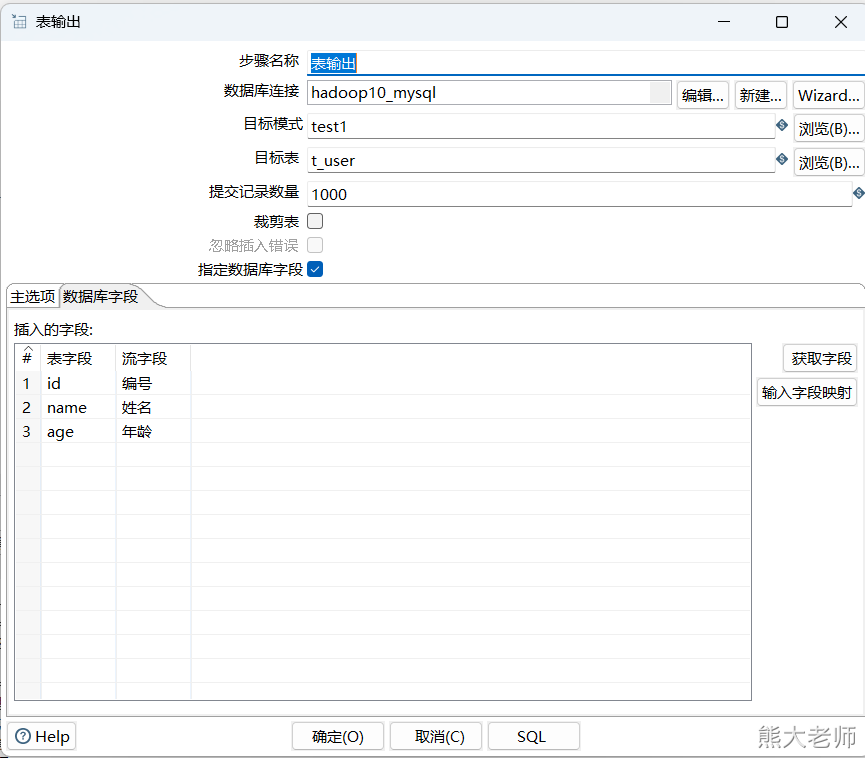Uncheck the 指定数据库字段 checkbox
Viewport: 865px width, 758px height.
pyautogui.click(x=315, y=269)
